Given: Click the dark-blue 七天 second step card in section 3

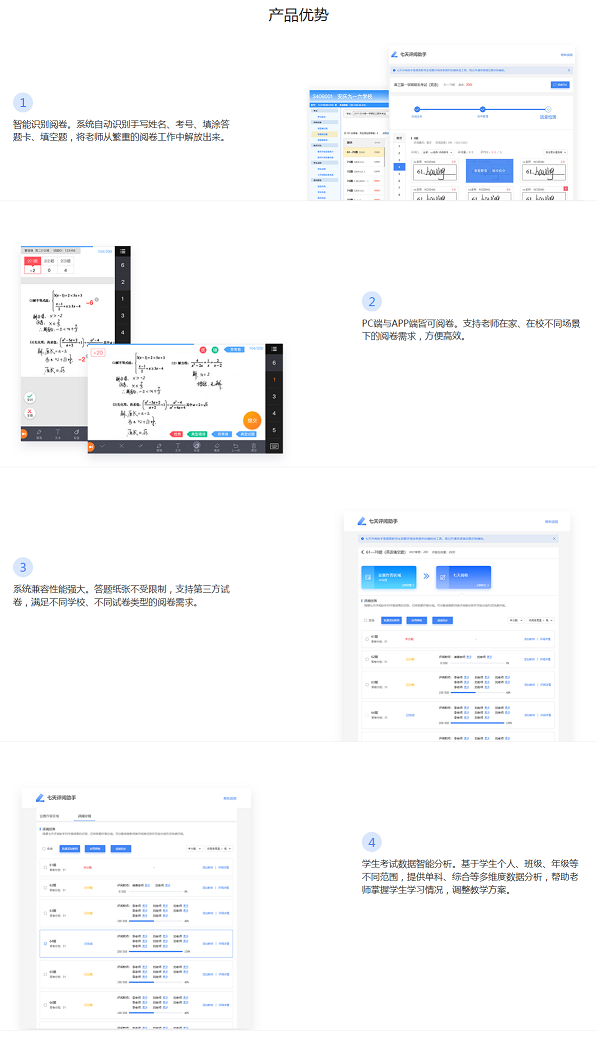Looking at the screenshot, I should click(464, 577).
